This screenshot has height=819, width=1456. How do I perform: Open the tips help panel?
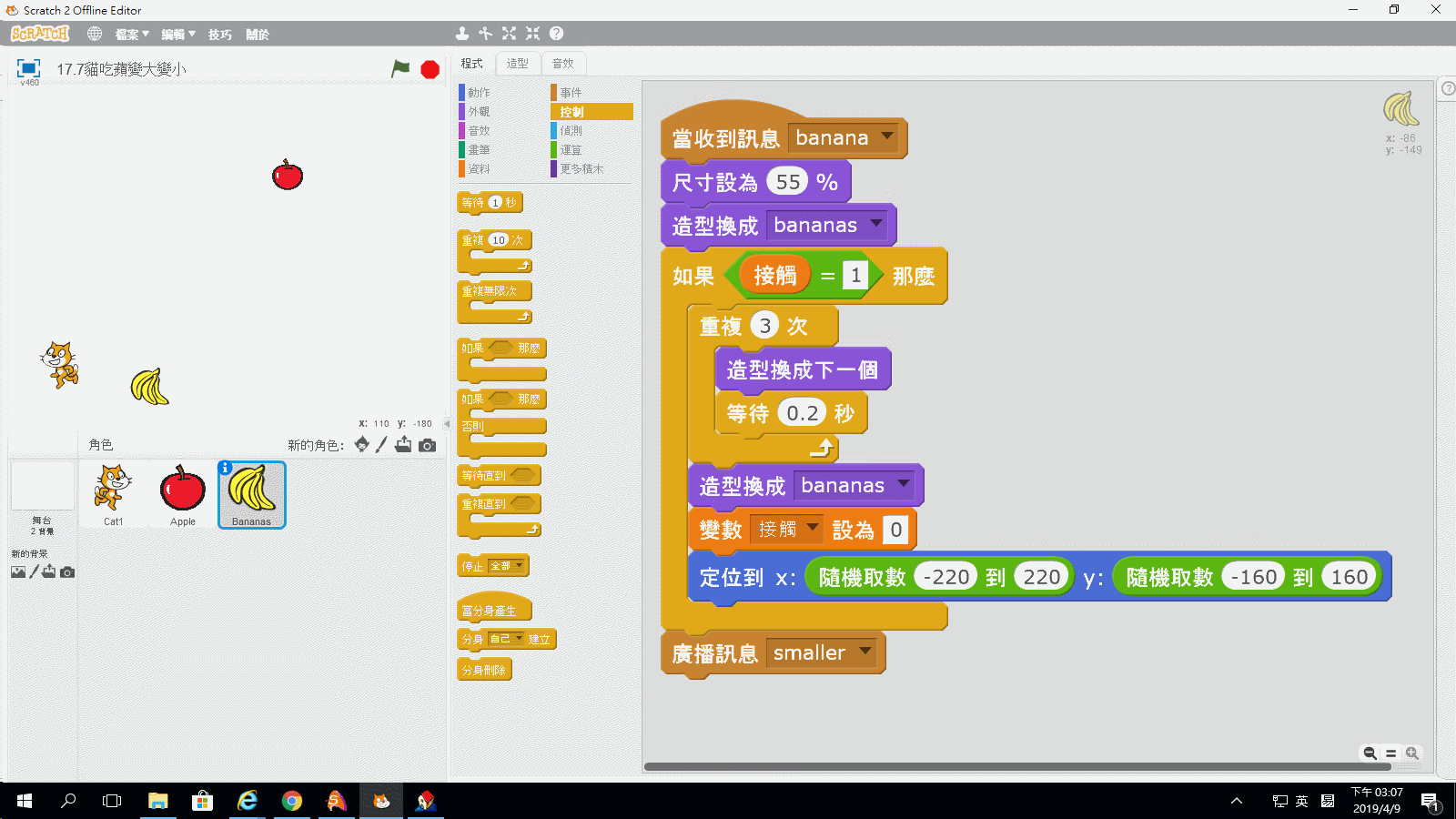(x=1448, y=88)
